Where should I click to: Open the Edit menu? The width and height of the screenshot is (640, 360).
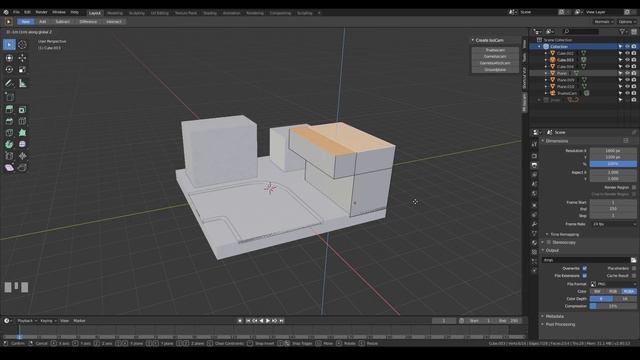click(x=27, y=12)
